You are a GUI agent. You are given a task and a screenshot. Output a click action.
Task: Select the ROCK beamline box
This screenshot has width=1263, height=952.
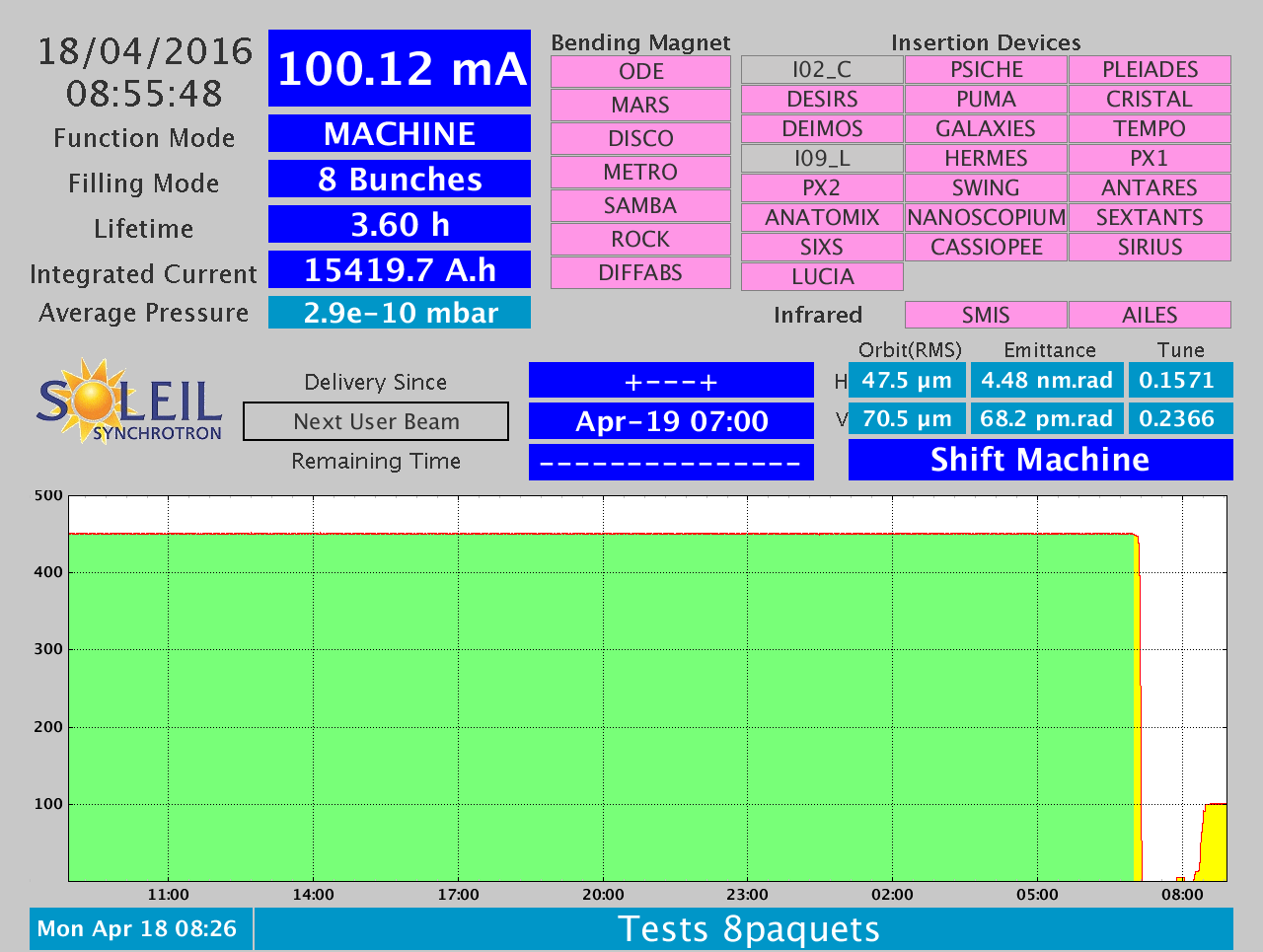point(640,240)
